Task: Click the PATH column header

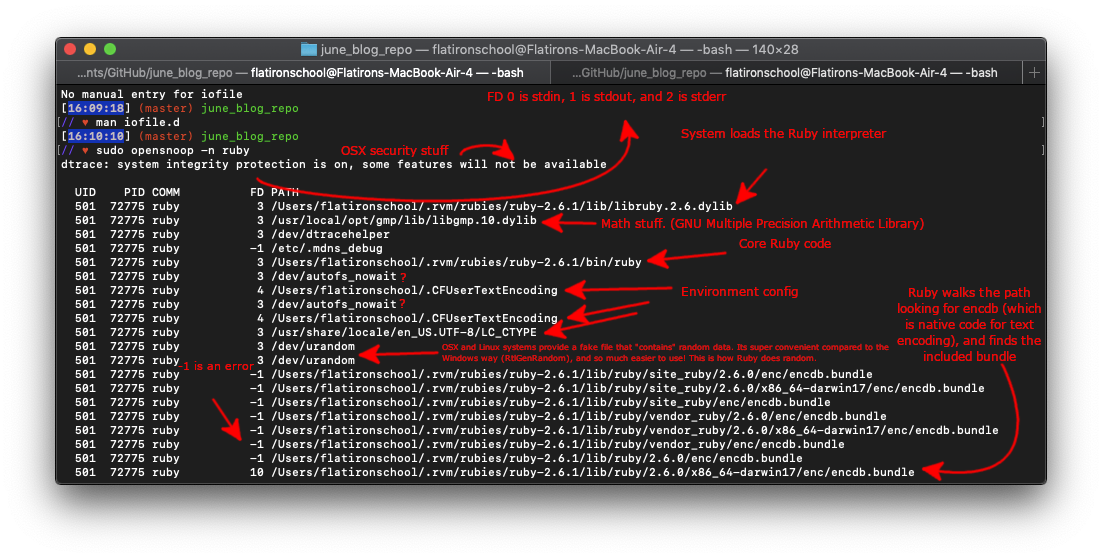Action: click(x=285, y=191)
